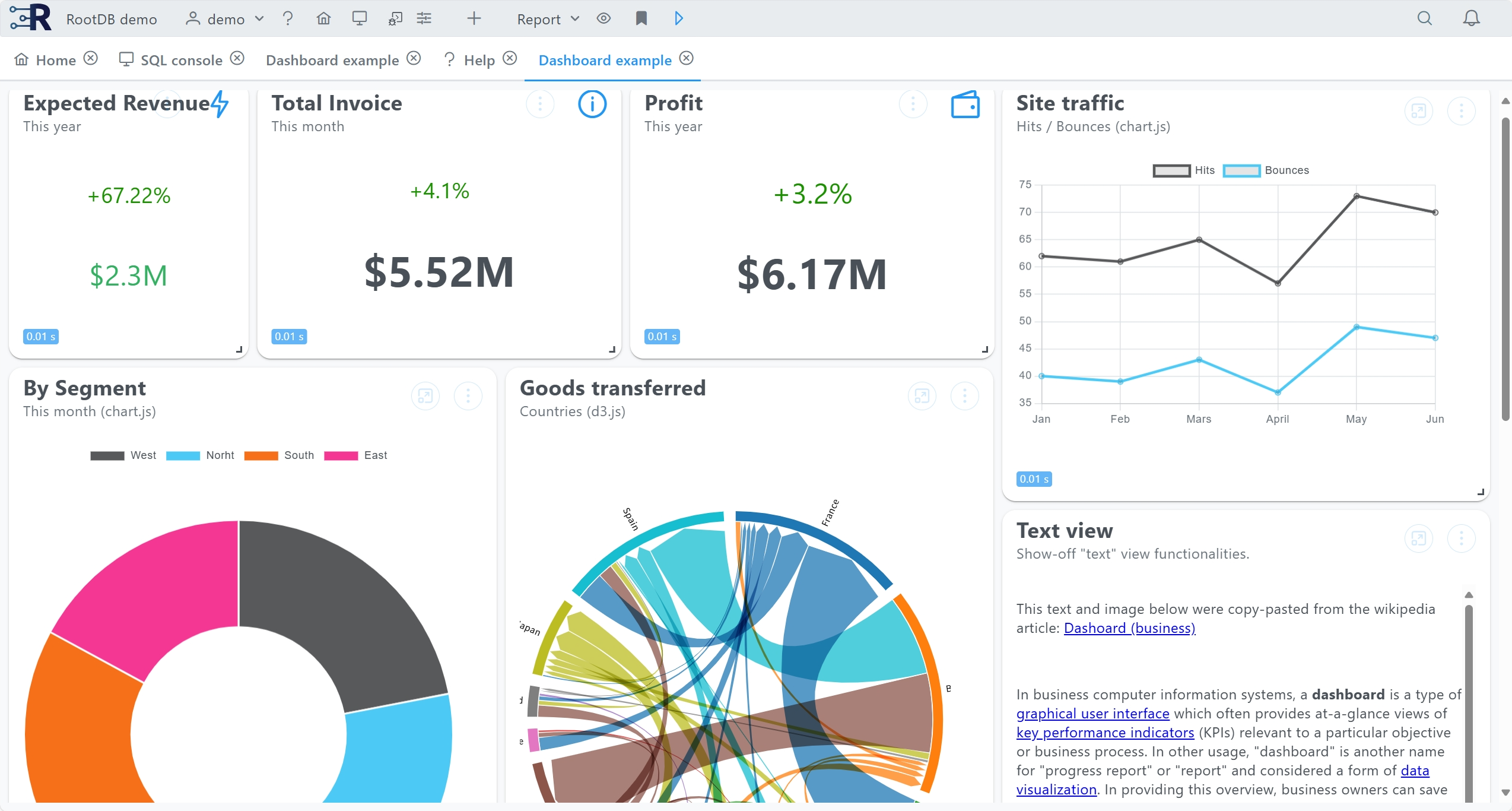The height and width of the screenshot is (811, 1512).
Task: Click the Profit 0.01 s timing badge
Action: 662,337
